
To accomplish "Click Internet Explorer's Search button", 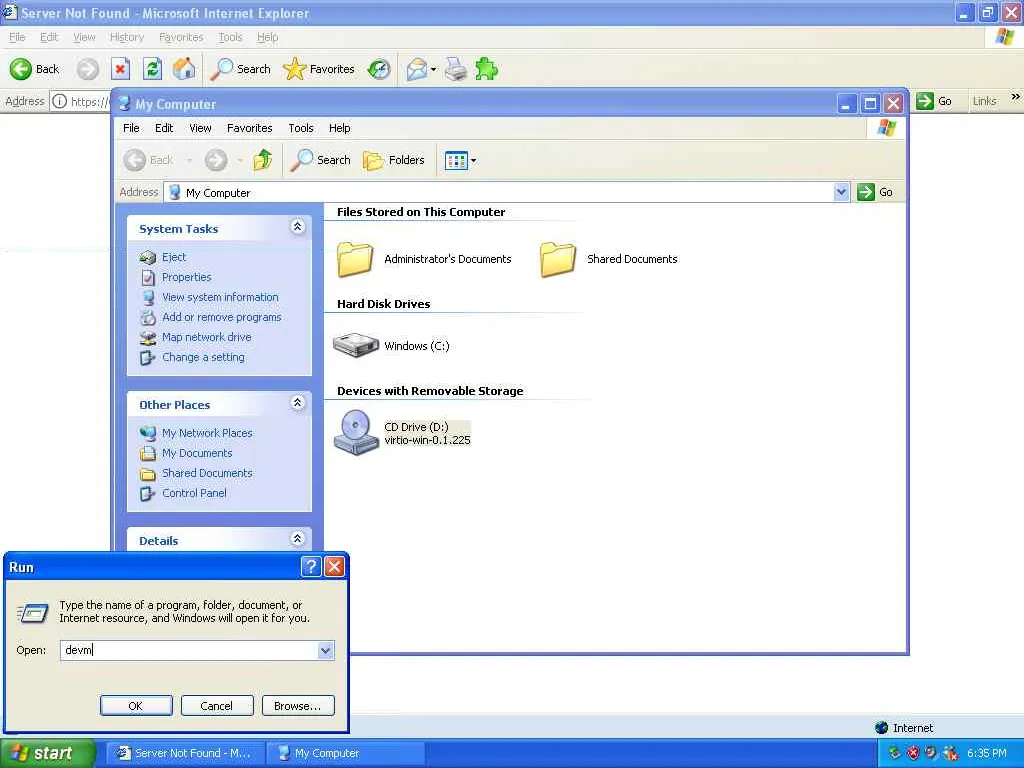I will click(240, 69).
